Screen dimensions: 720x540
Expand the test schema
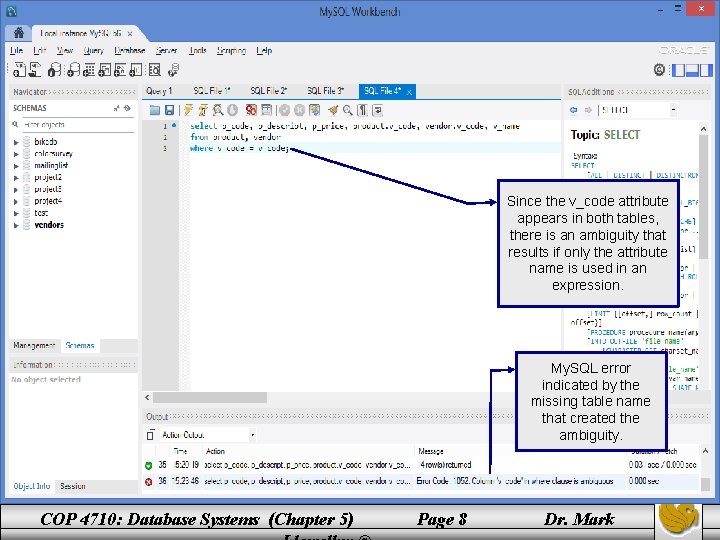point(16,214)
